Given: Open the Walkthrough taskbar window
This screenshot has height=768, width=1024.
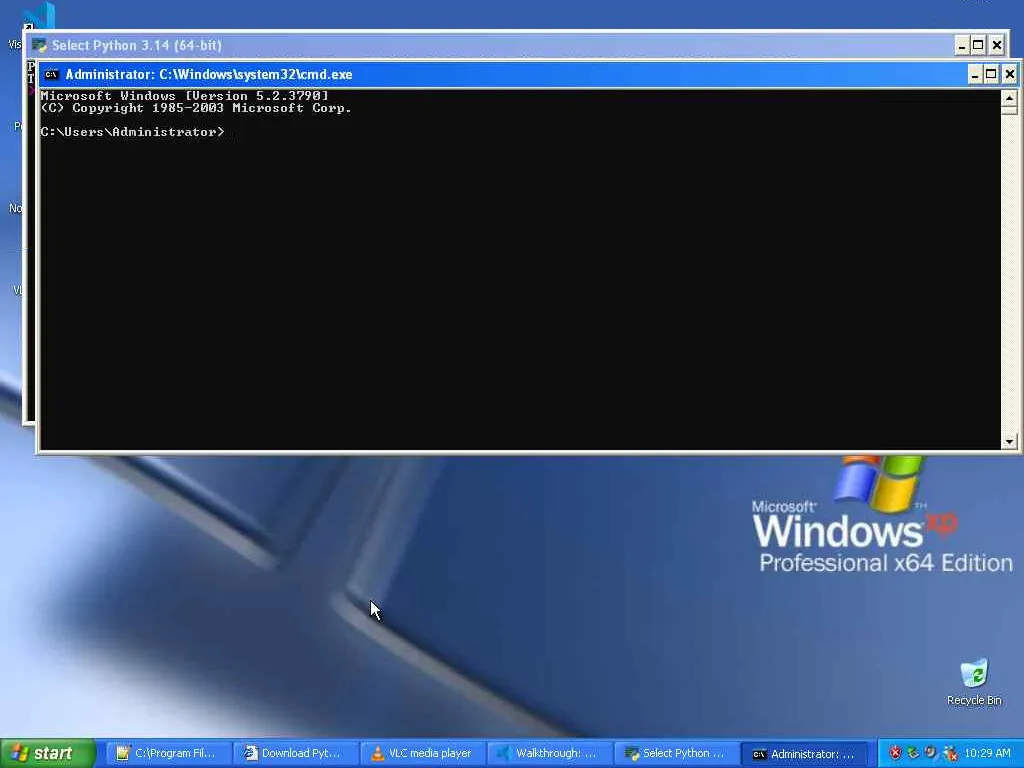Looking at the screenshot, I should pos(549,753).
